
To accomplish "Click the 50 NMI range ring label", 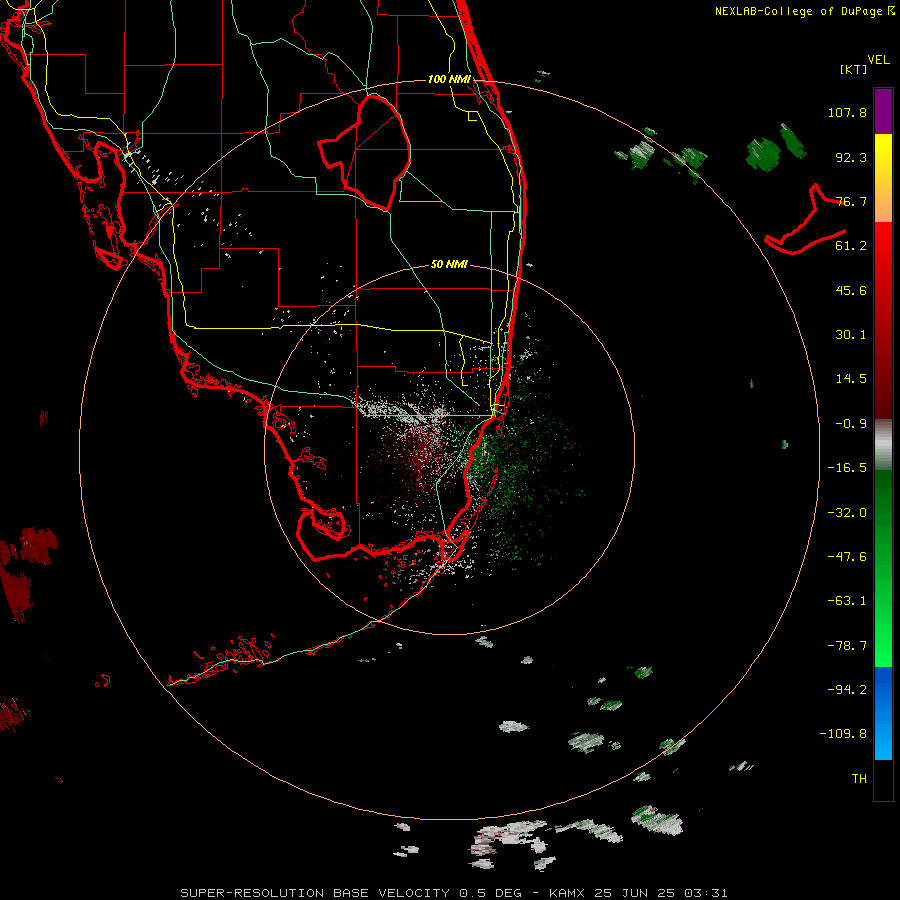I will 449,265.
